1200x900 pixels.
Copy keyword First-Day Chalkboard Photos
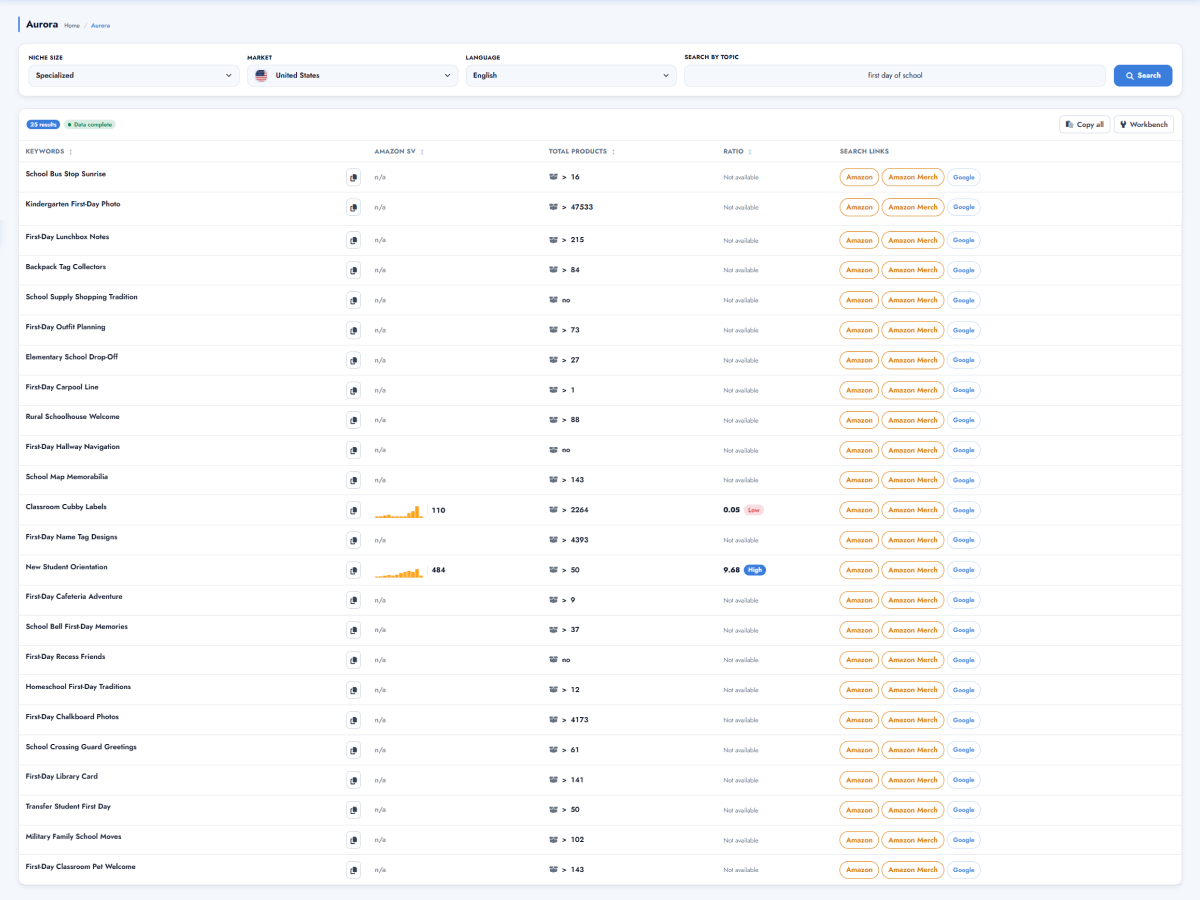point(353,720)
